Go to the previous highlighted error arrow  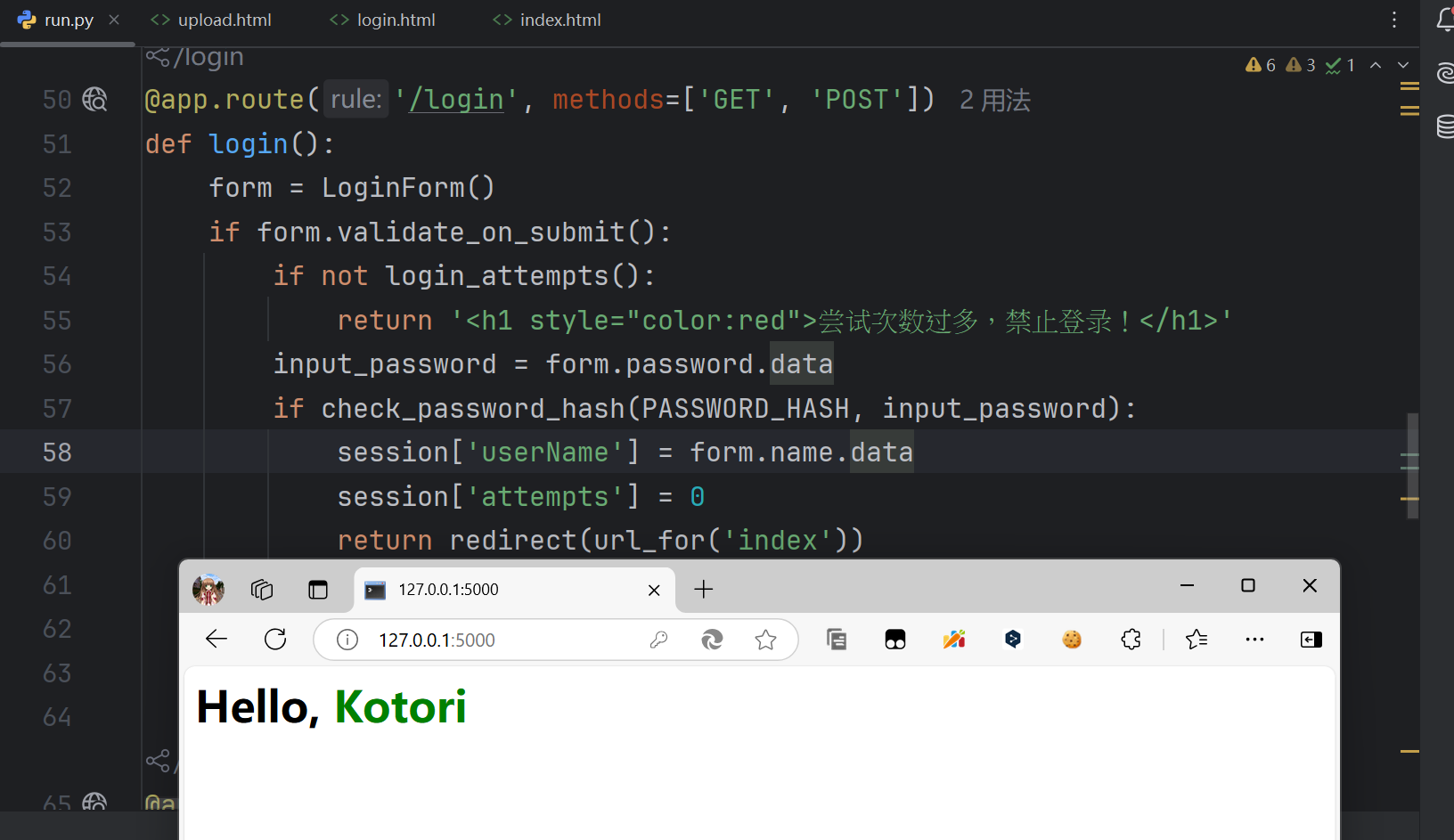pyautogui.click(x=1376, y=65)
